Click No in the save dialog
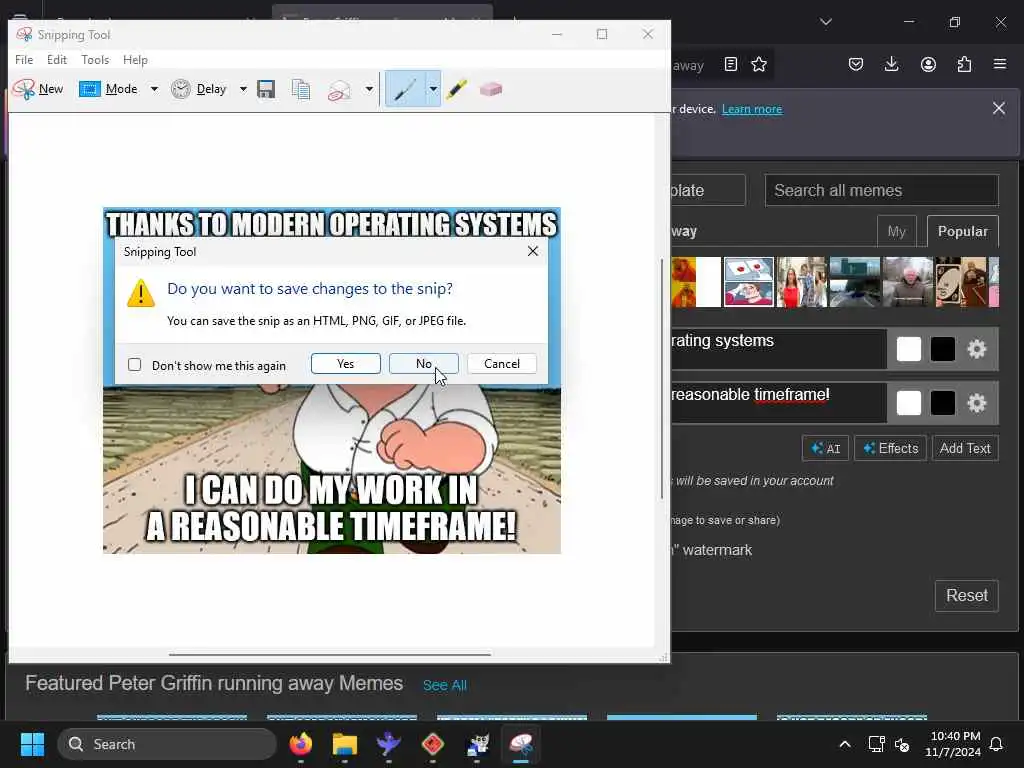The height and width of the screenshot is (768, 1024). point(424,364)
